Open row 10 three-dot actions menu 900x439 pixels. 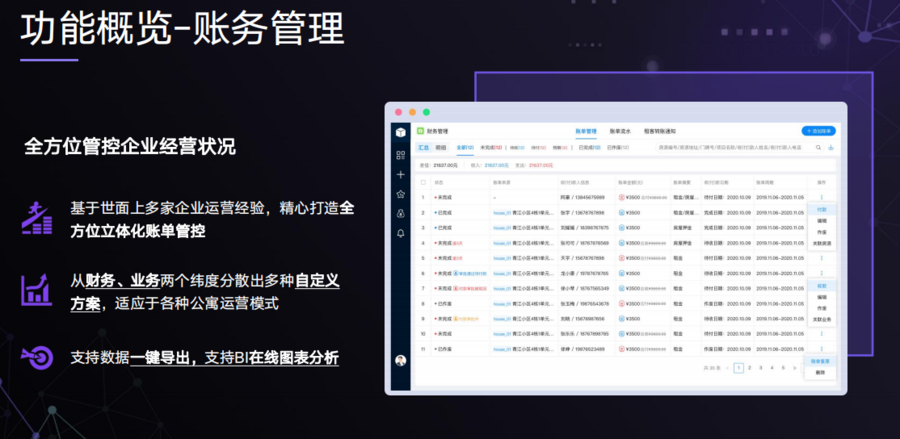[x=821, y=333]
